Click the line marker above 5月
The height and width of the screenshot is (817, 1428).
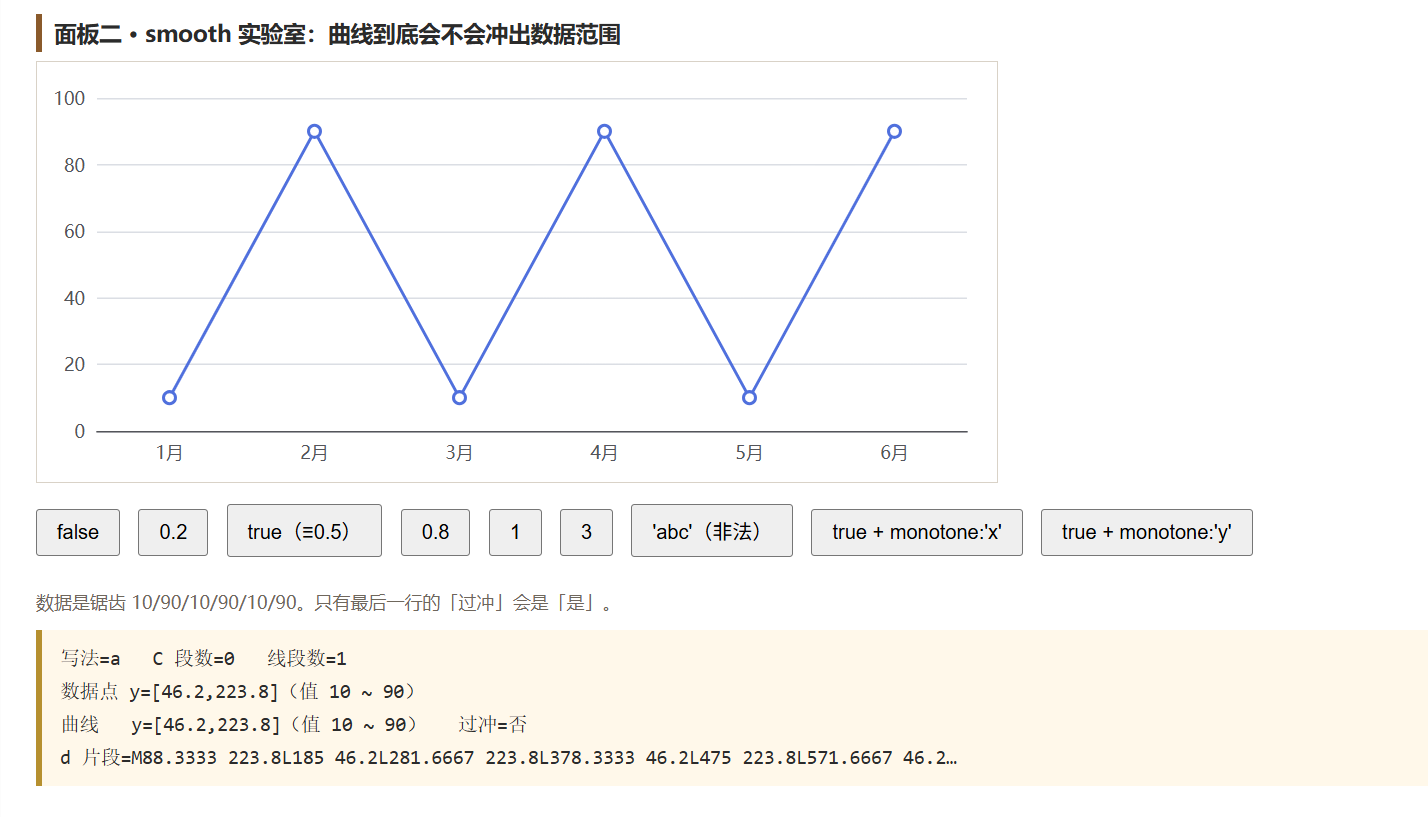750,398
